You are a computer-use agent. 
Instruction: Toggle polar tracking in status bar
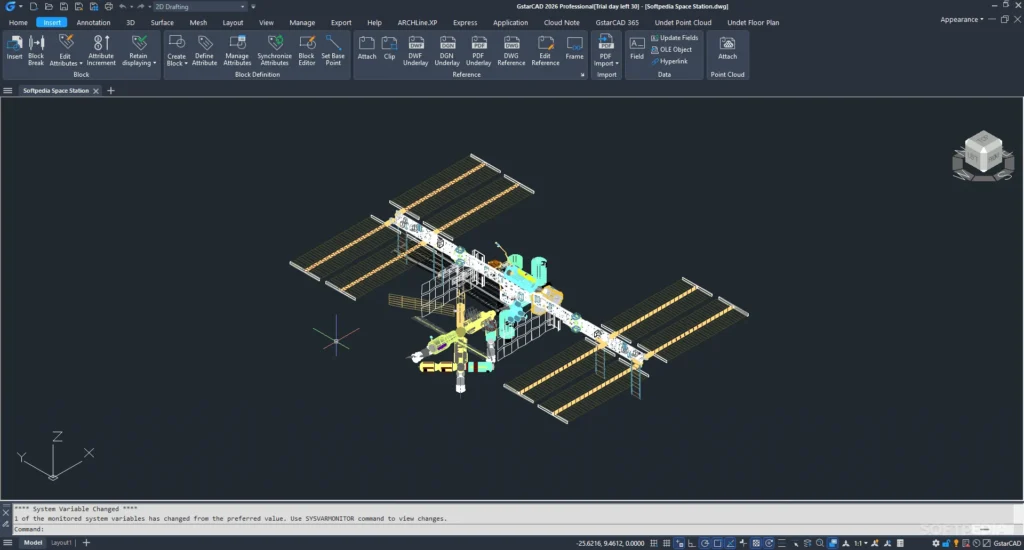tap(705, 543)
